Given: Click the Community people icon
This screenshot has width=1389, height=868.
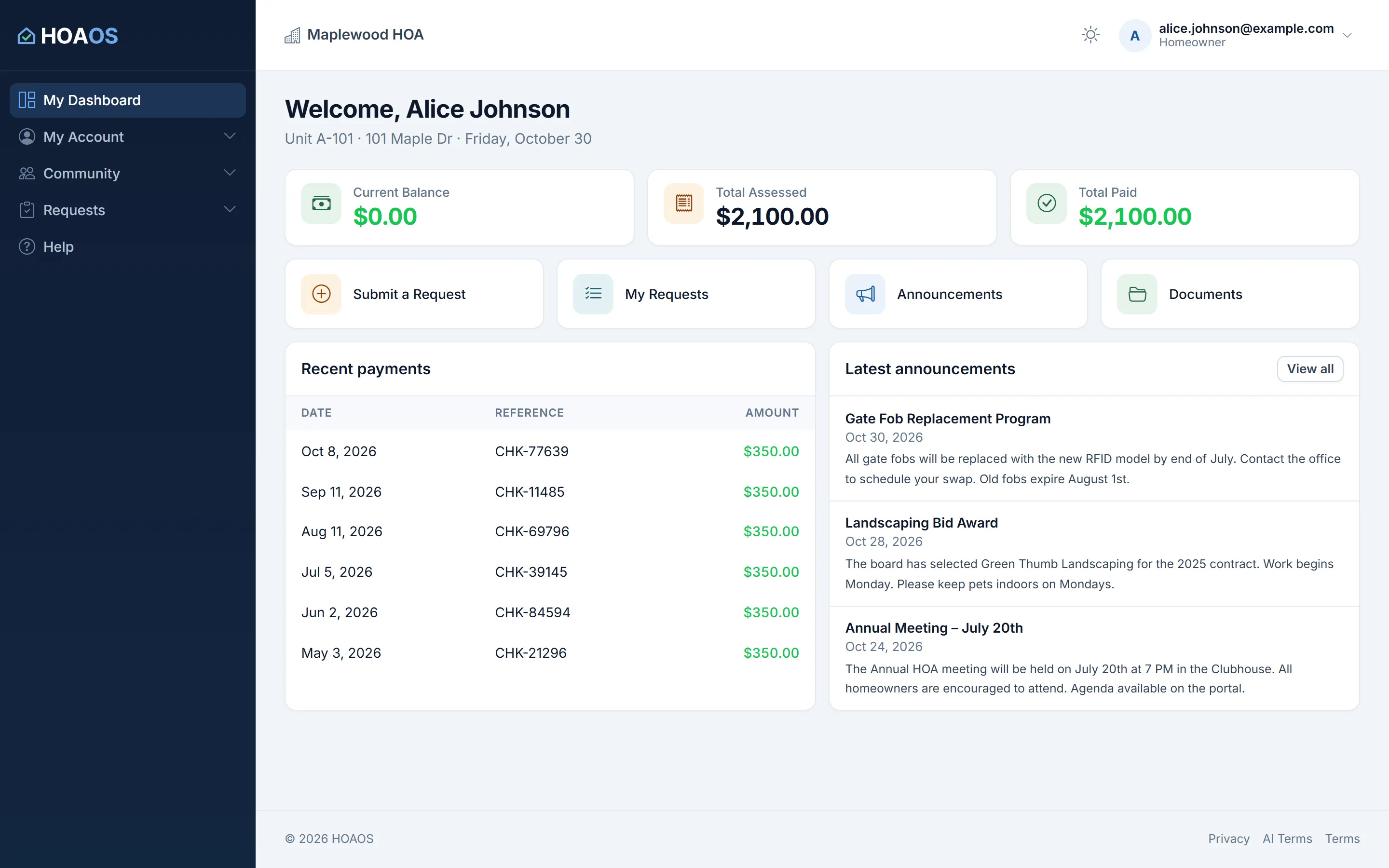Looking at the screenshot, I should pos(27,174).
